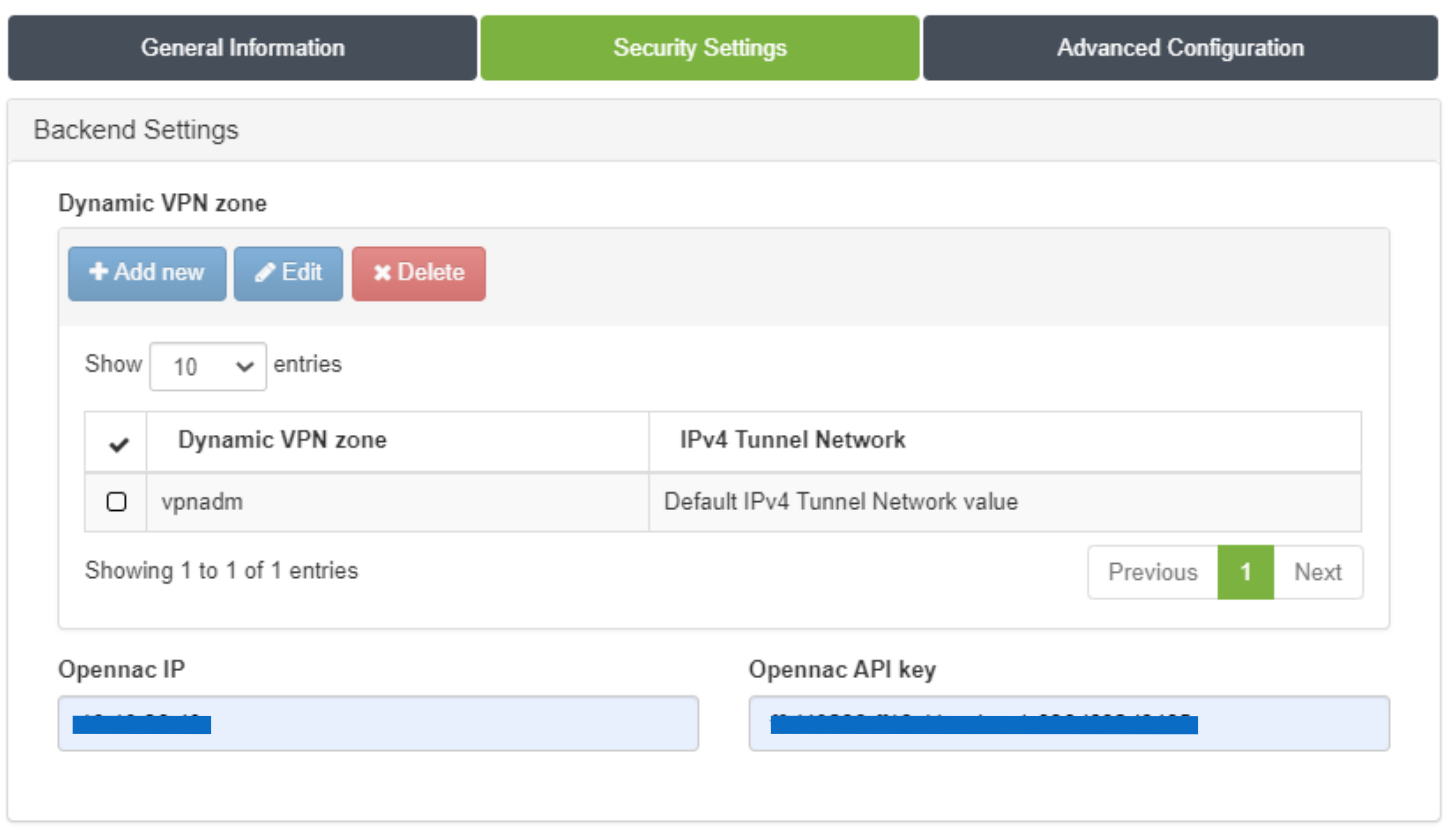Open the Advanced Configuration tab
Image resolution: width=1450 pixels, height=830 pixels.
click(x=1180, y=48)
